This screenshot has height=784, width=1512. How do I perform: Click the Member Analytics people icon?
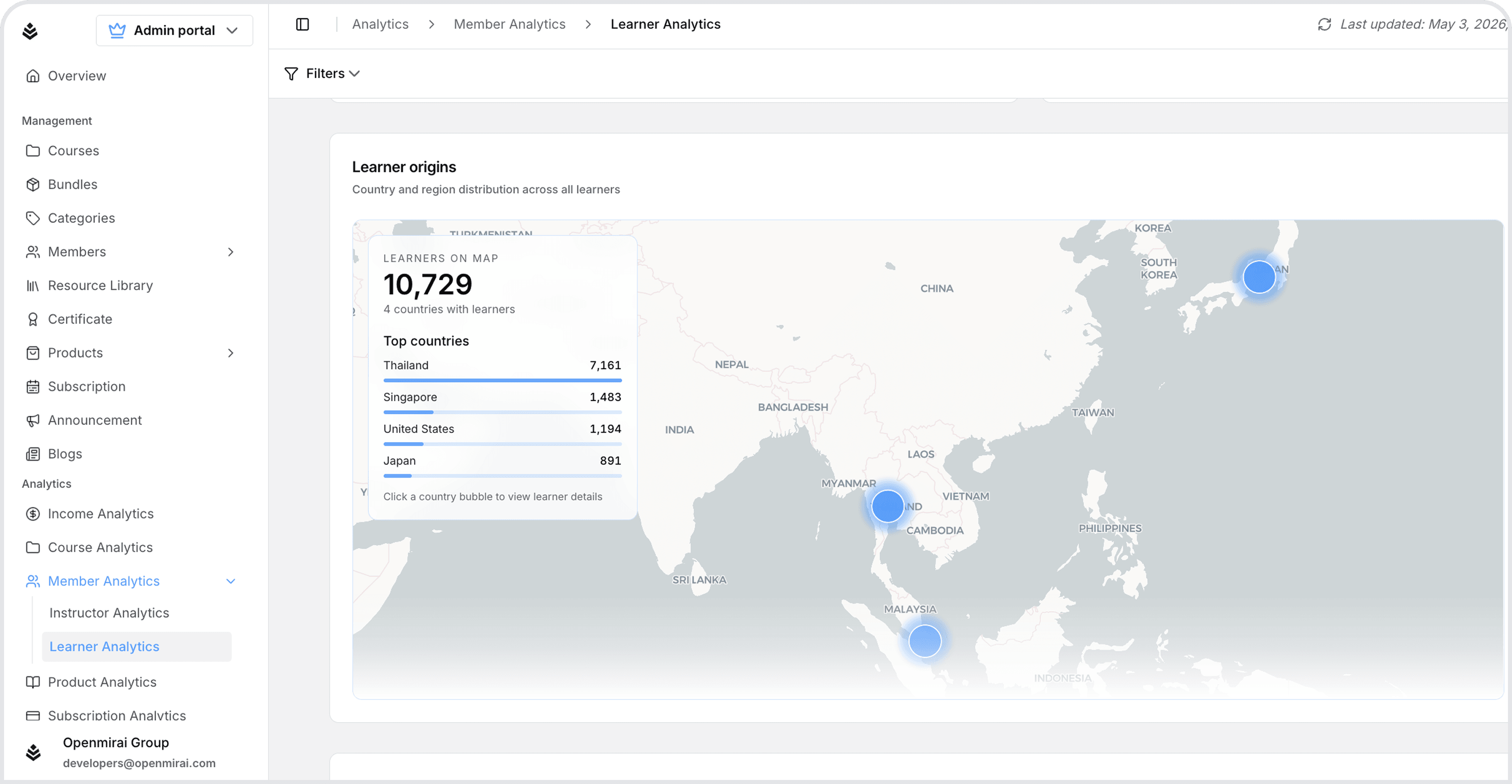click(x=33, y=581)
